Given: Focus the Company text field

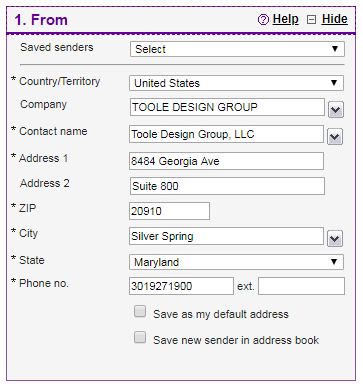Looking at the screenshot, I should coord(227,107).
